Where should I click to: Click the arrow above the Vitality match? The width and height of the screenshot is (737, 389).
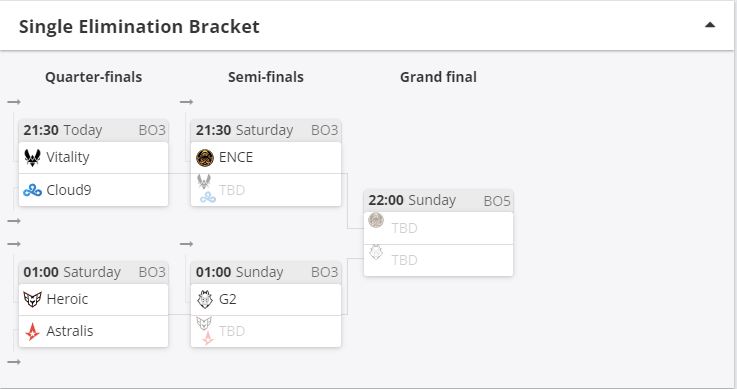pyautogui.click(x=14, y=102)
